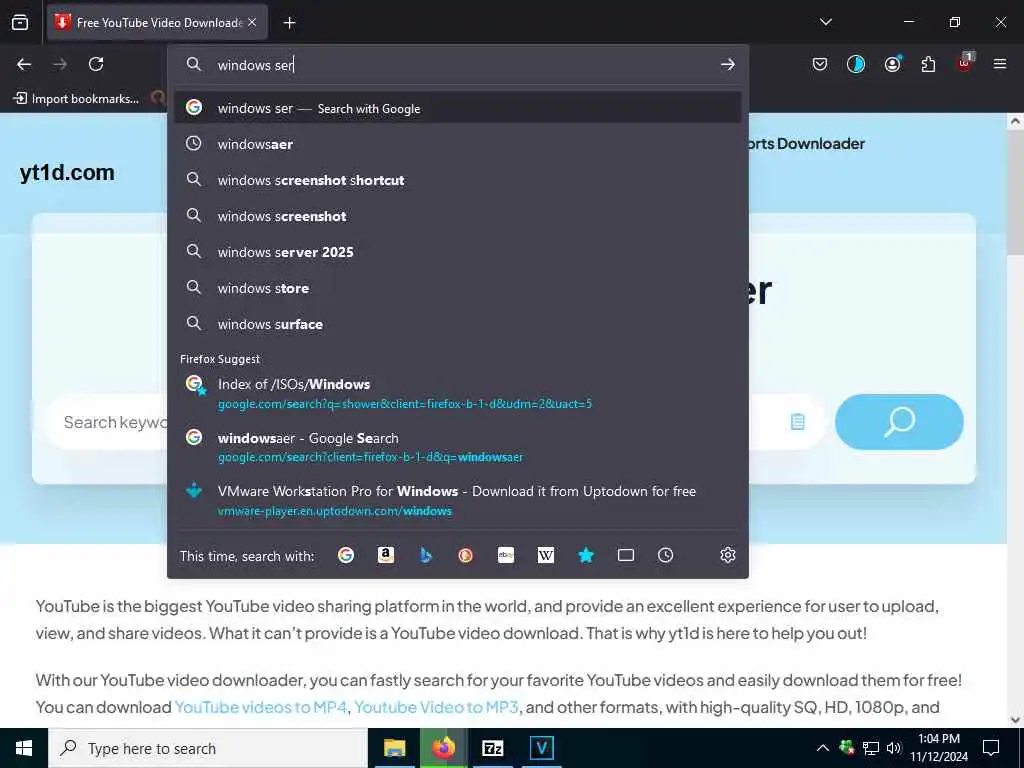Open the 7-Zip taskbar icon
This screenshot has width=1024, height=768.
(492, 748)
